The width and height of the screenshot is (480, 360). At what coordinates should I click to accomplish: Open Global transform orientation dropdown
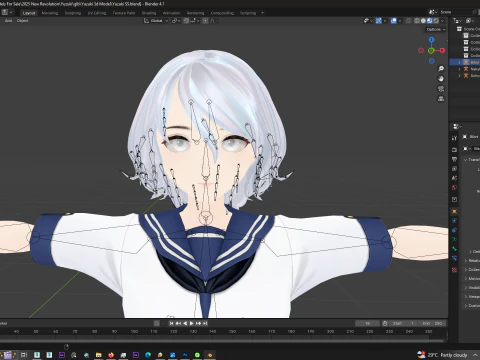pos(156,21)
